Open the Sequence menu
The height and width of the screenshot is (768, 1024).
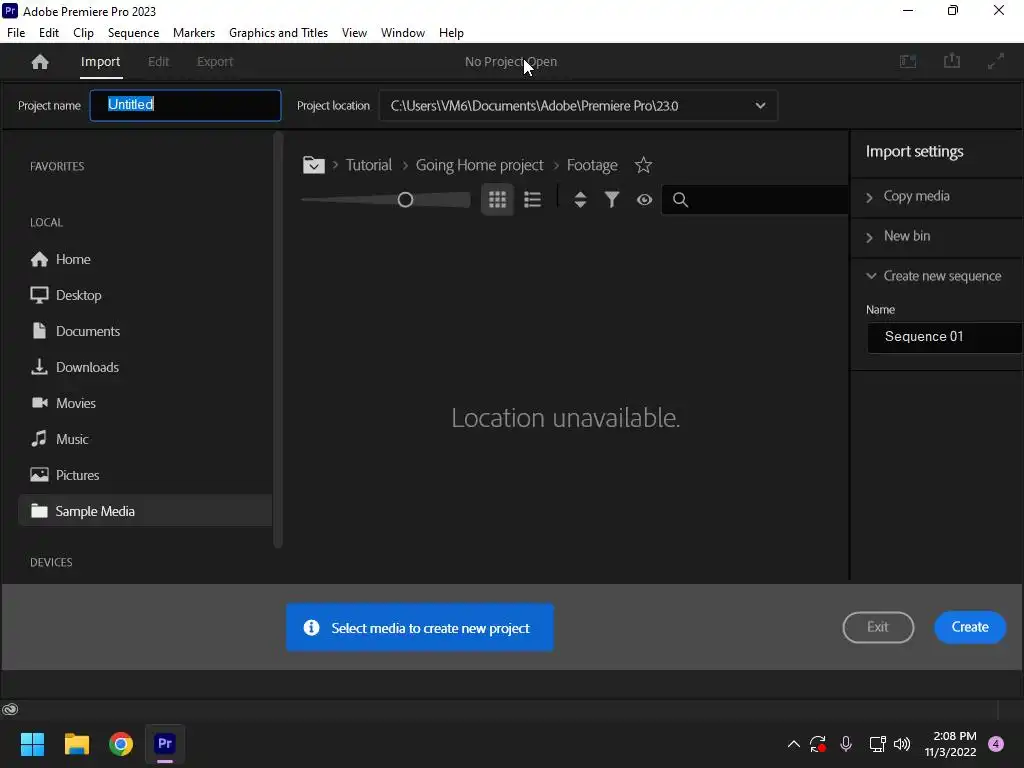pos(133,33)
